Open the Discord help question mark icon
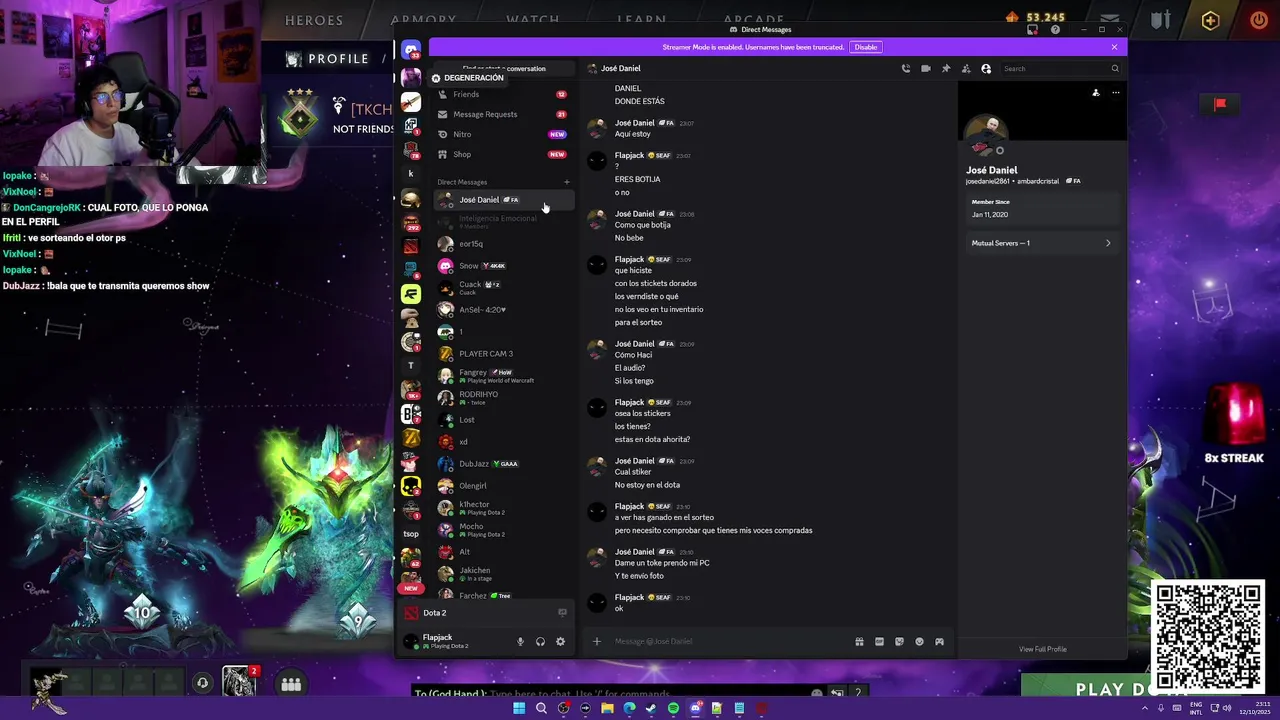This screenshot has height=720, width=1280. click(1055, 30)
